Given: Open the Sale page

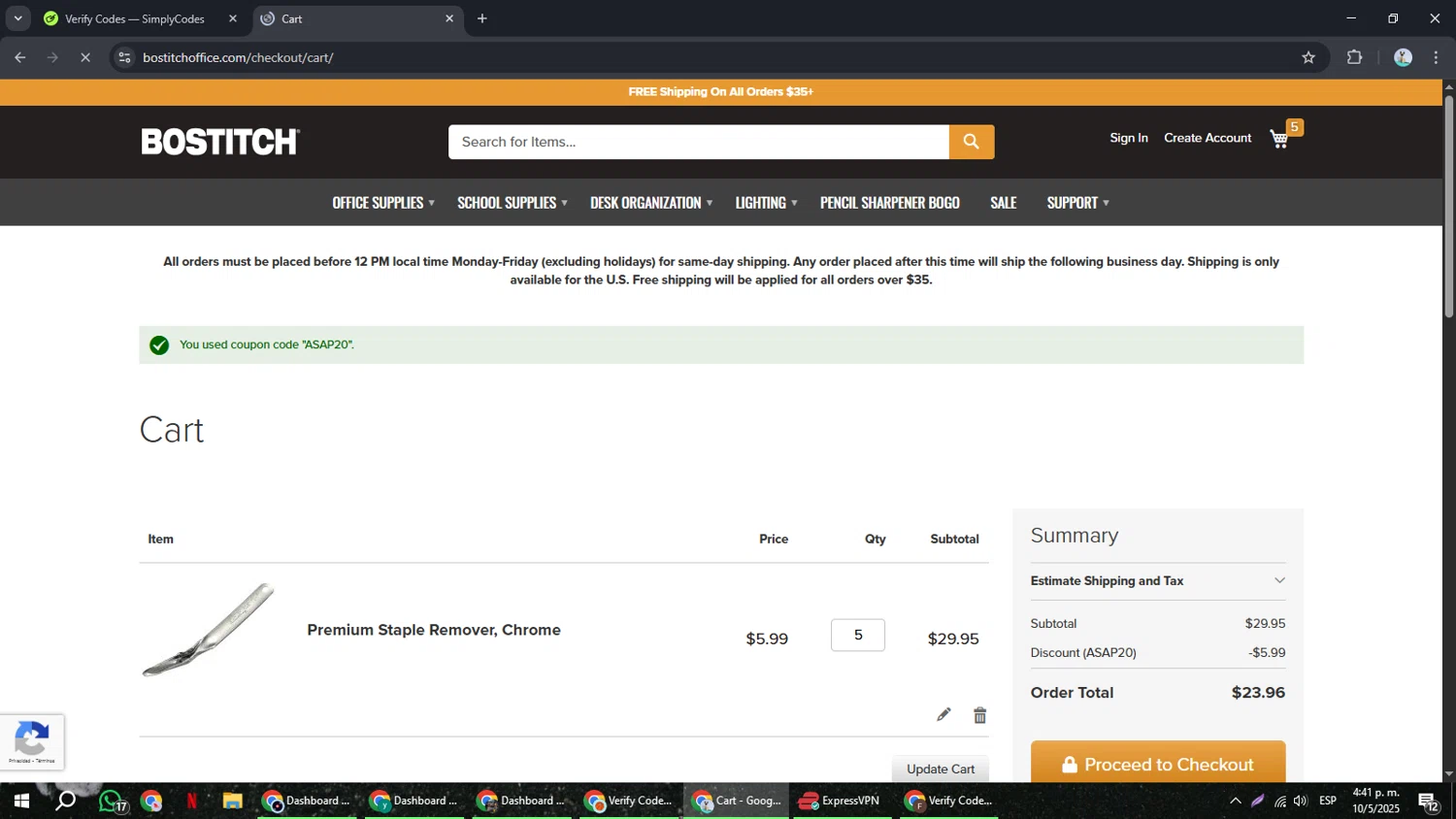Looking at the screenshot, I should coord(1004,203).
